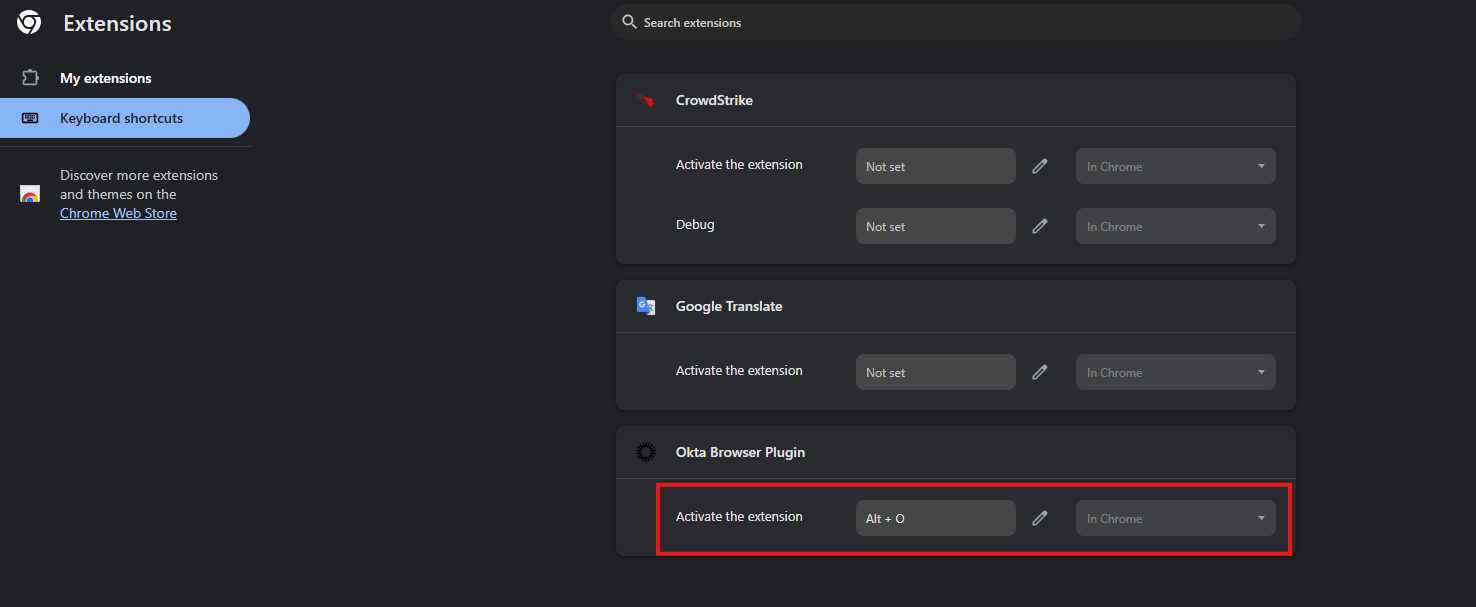The image size is (1476, 607).
Task: Click the Google Translate extension name
Action: 729,306
